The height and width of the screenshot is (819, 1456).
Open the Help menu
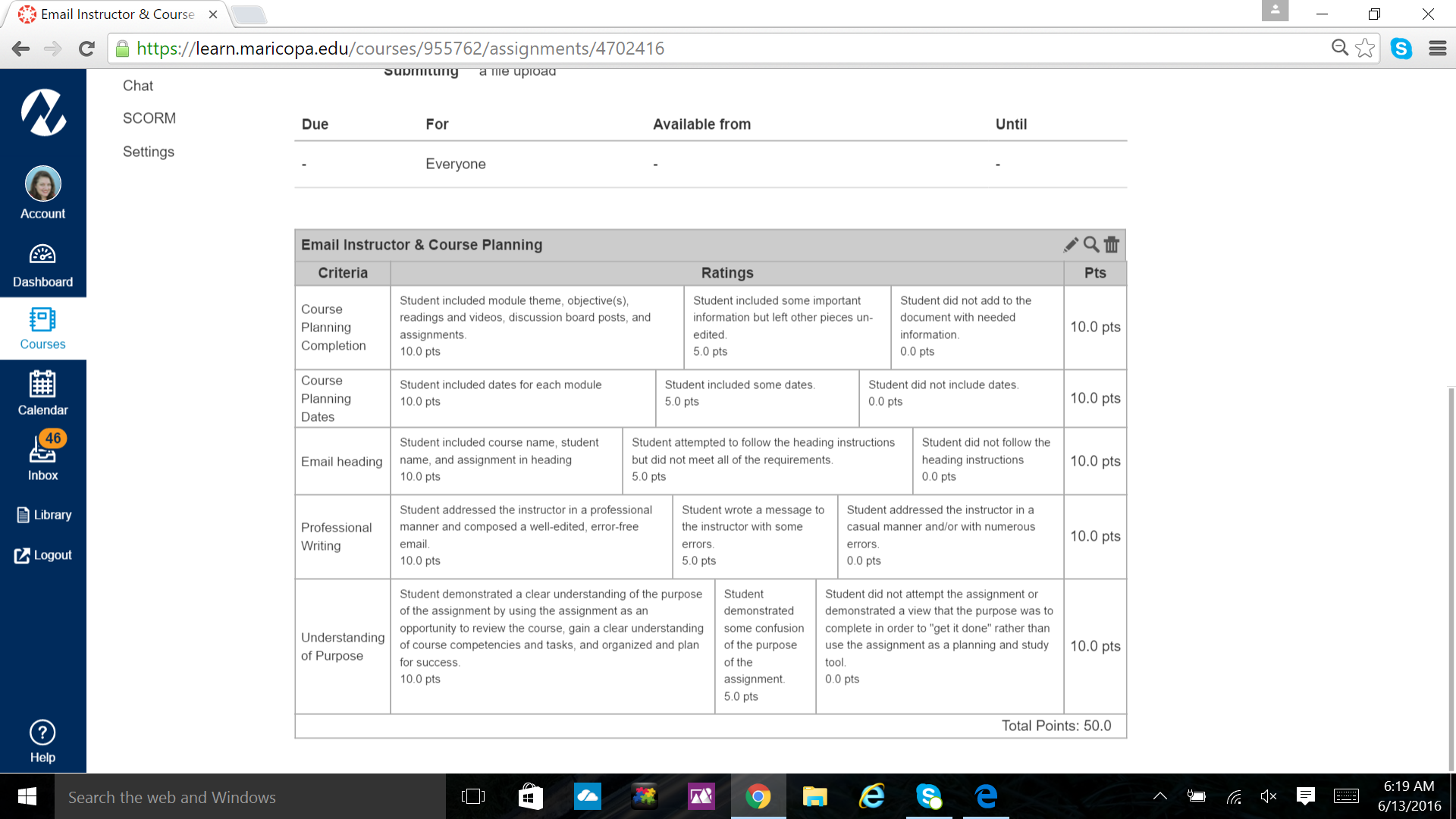pyautogui.click(x=43, y=742)
